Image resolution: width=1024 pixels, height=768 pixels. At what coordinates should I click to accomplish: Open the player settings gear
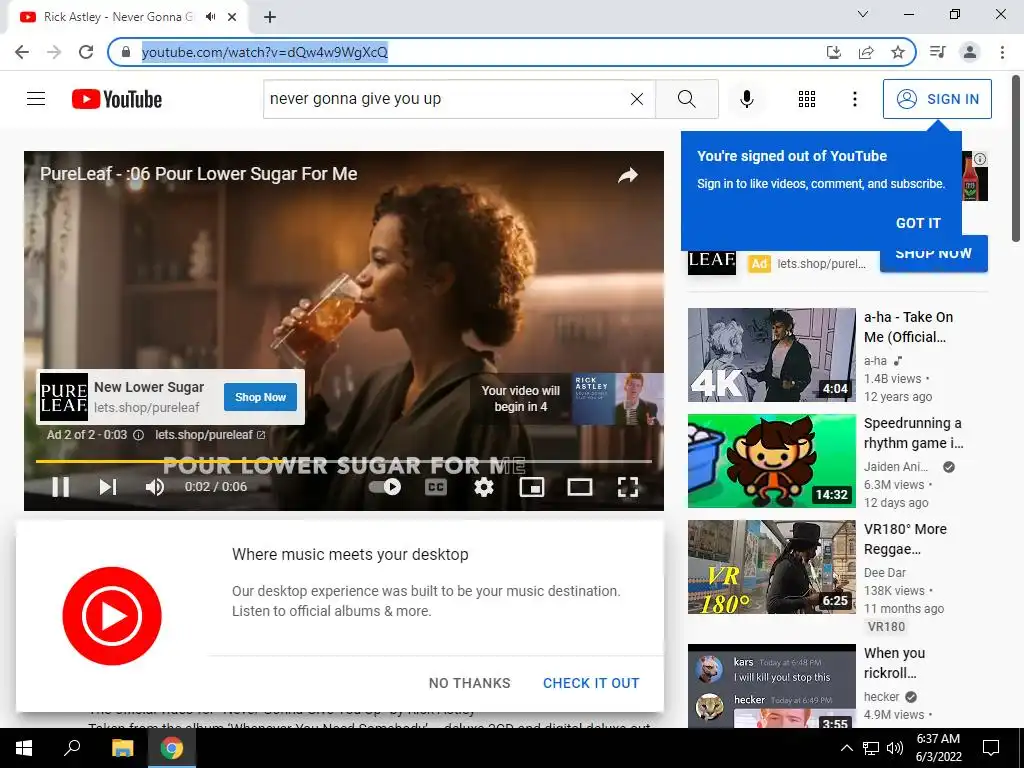pyautogui.click(x=483, y=487)
